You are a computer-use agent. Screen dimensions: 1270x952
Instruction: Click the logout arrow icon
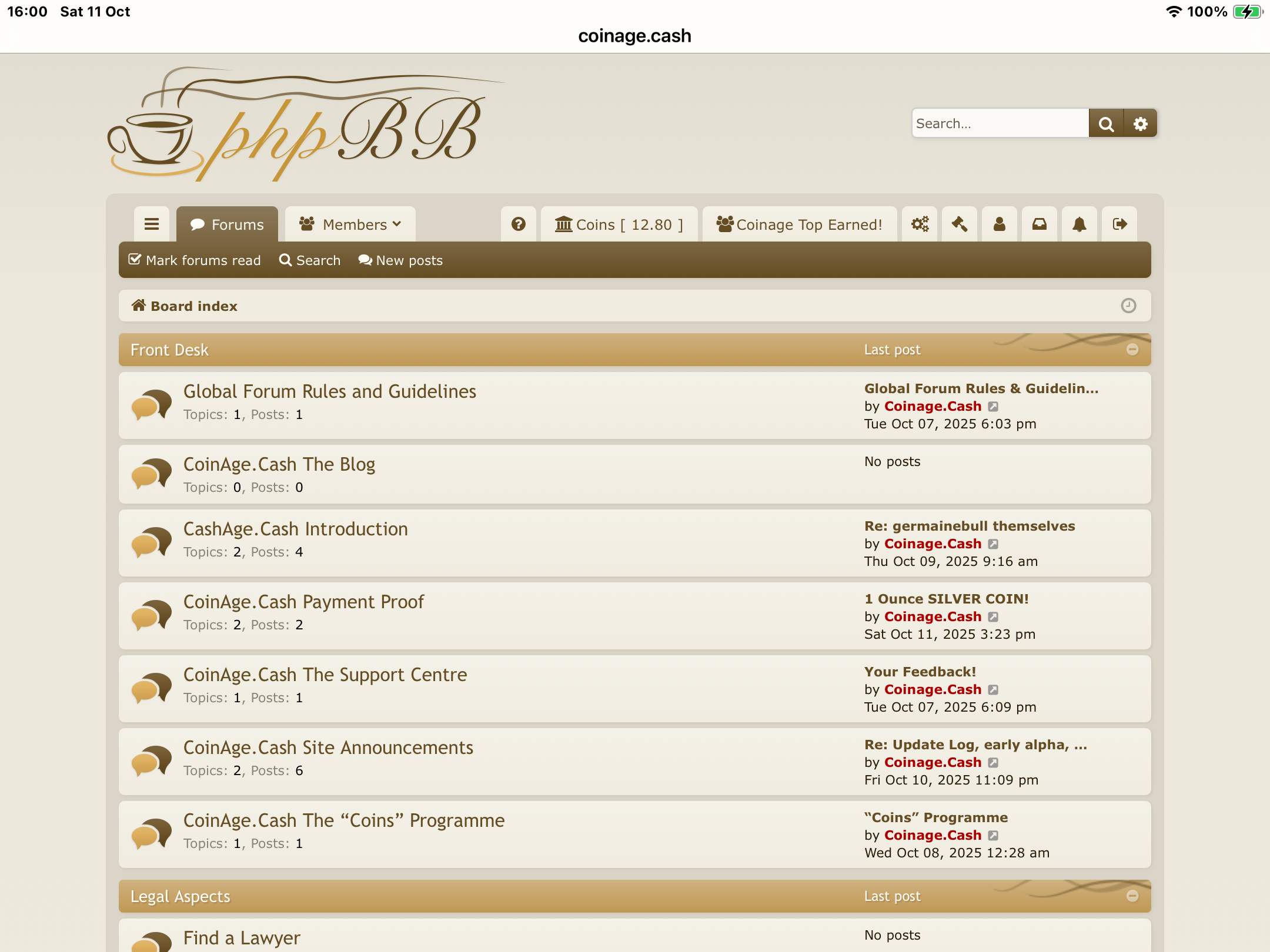tap(1119, 224)
